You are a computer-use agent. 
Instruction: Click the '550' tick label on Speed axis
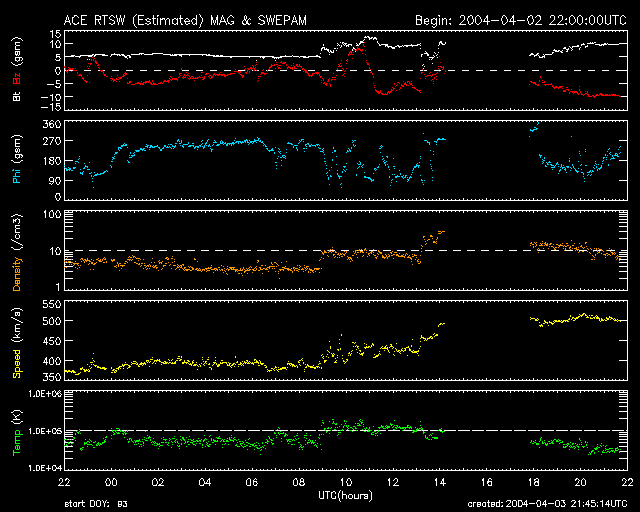pos(52,304)
